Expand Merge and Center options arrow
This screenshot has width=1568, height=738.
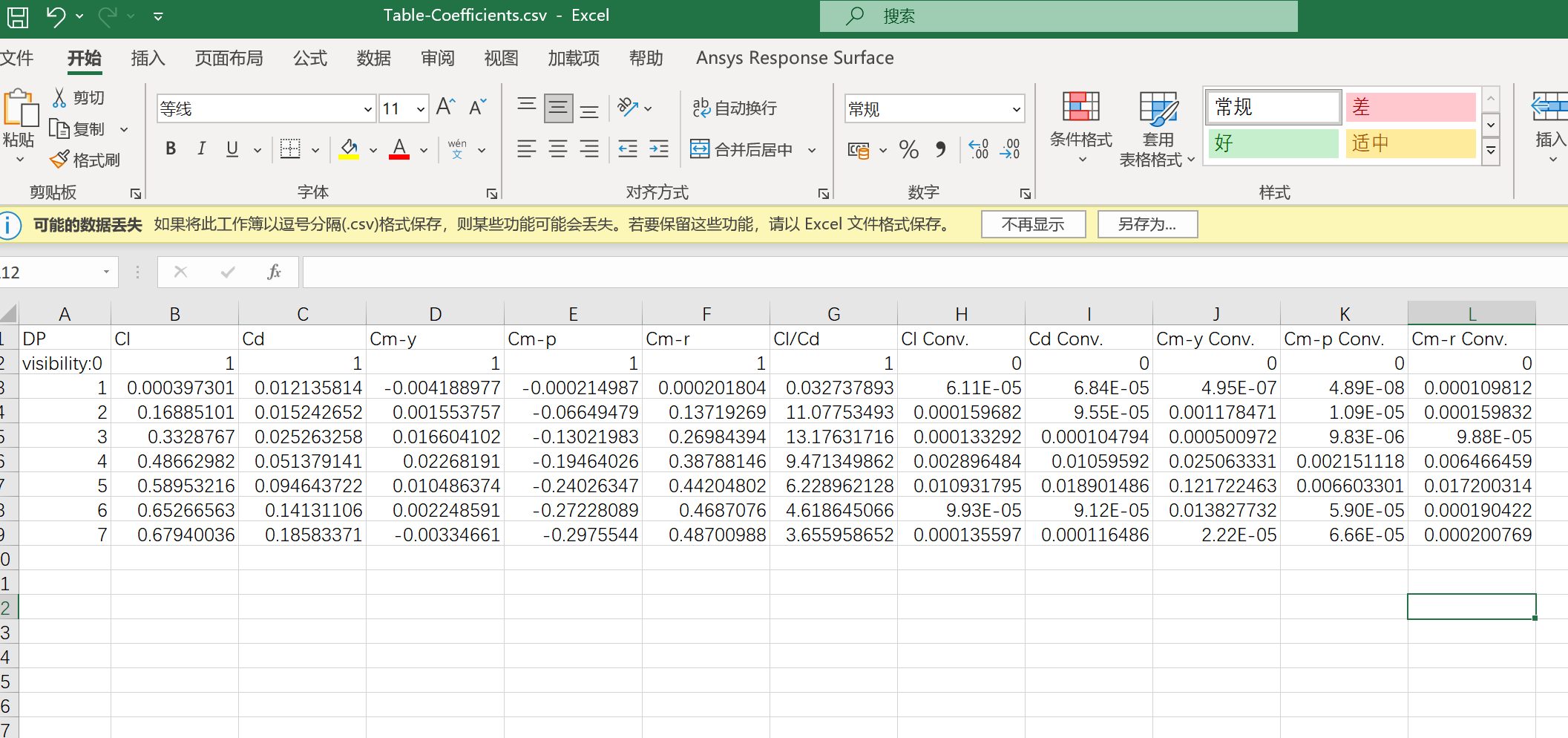(x=812, y=150)
